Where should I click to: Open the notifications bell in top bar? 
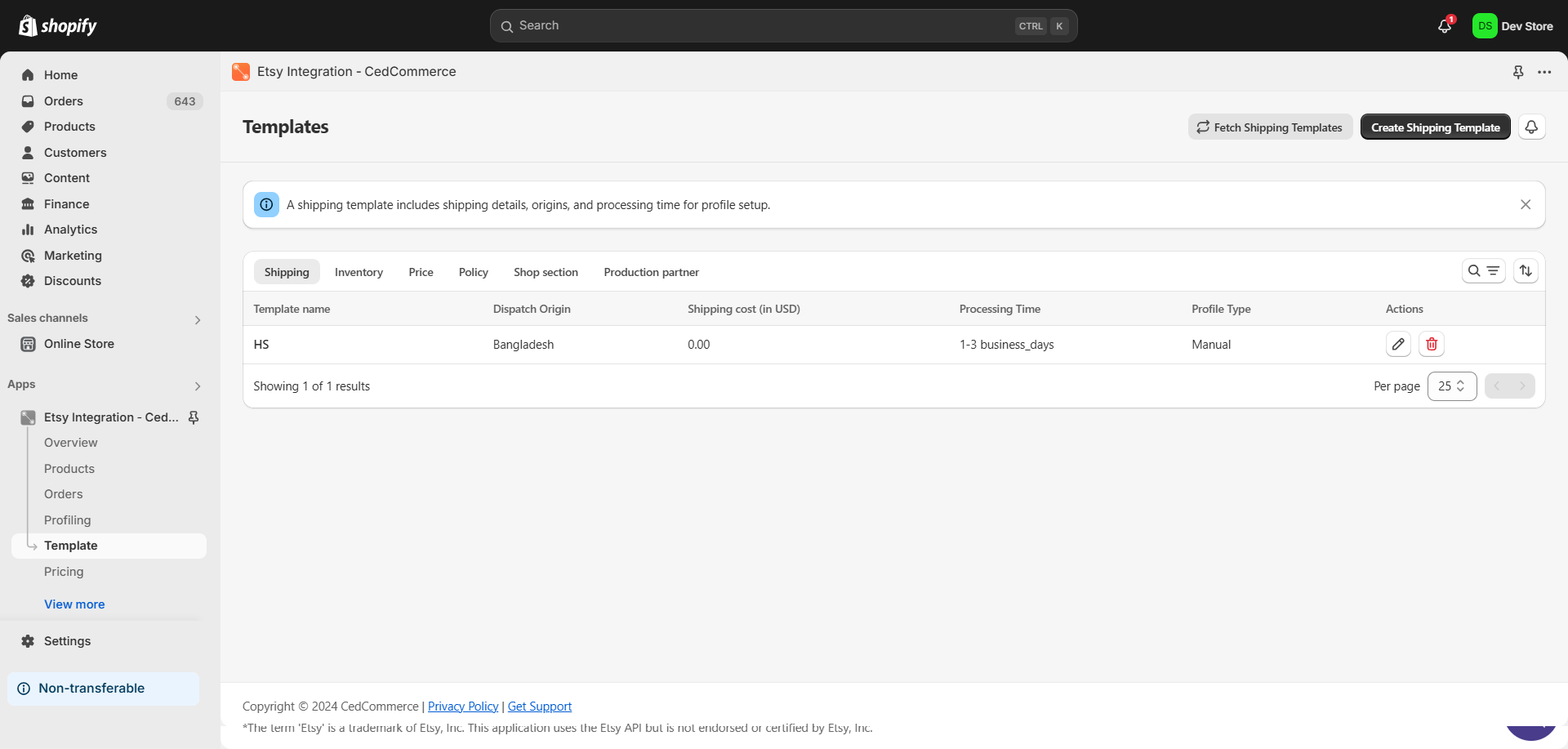click(x=1445, y=26)
